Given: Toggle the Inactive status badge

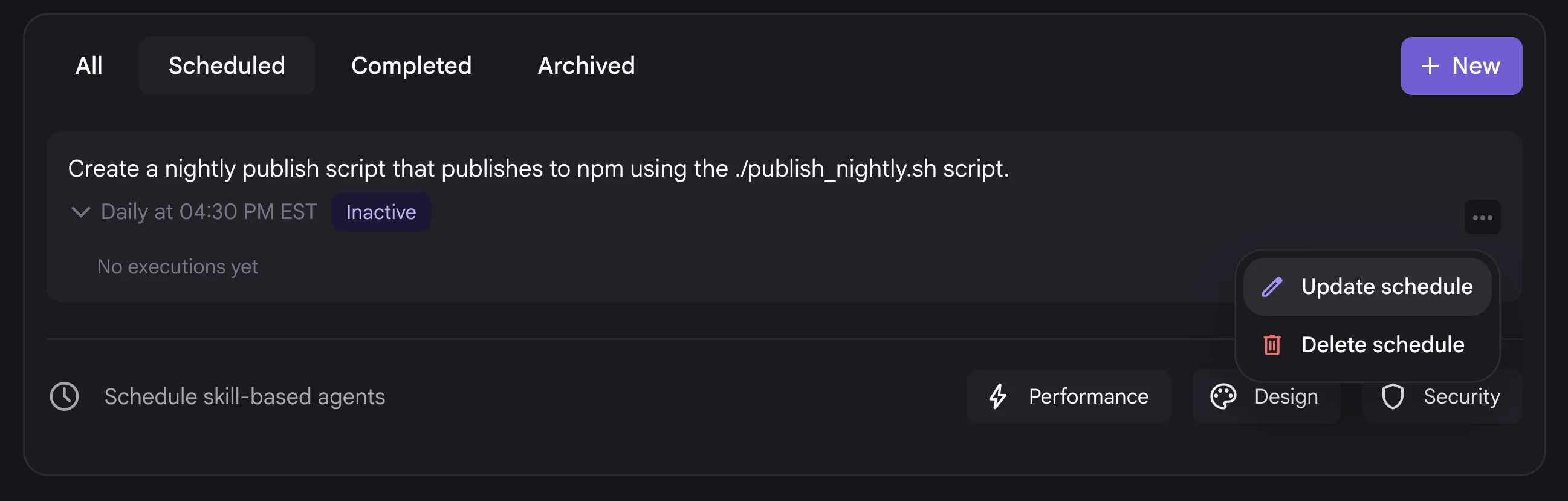Looking at the screenshot, I should coord(381,212).
